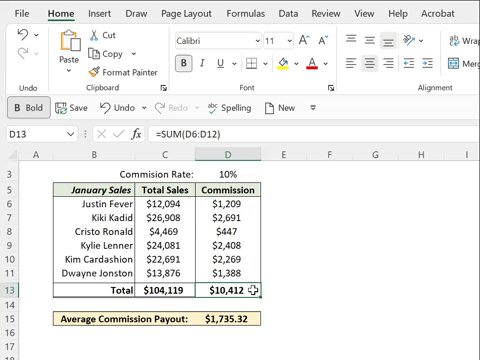Image resolution: width=480 pixels, height=360 pixels.
Task: Open the Orientation text angle icon
Action: 409,40
